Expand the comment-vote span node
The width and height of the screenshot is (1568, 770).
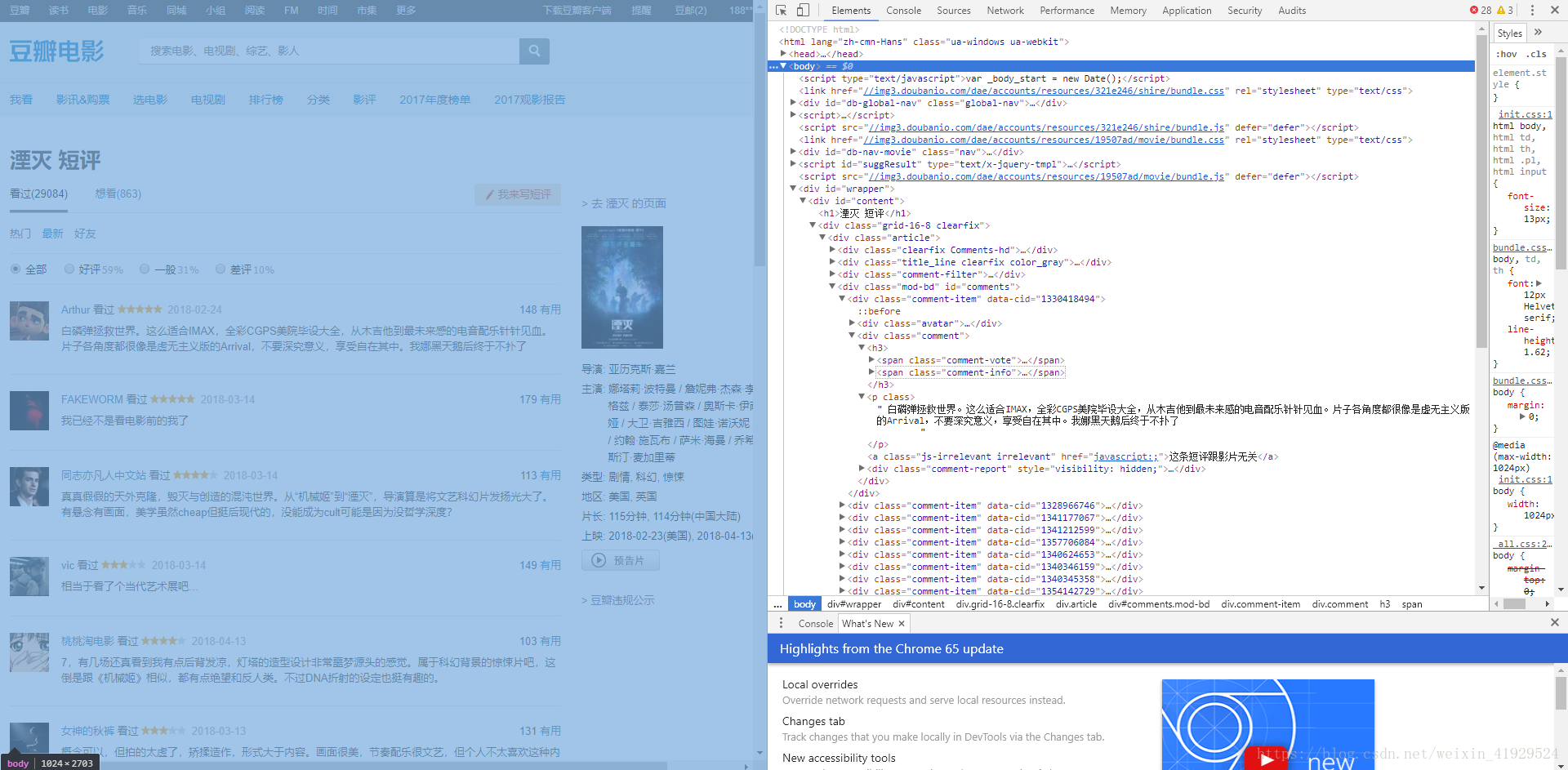pos(871,360)
